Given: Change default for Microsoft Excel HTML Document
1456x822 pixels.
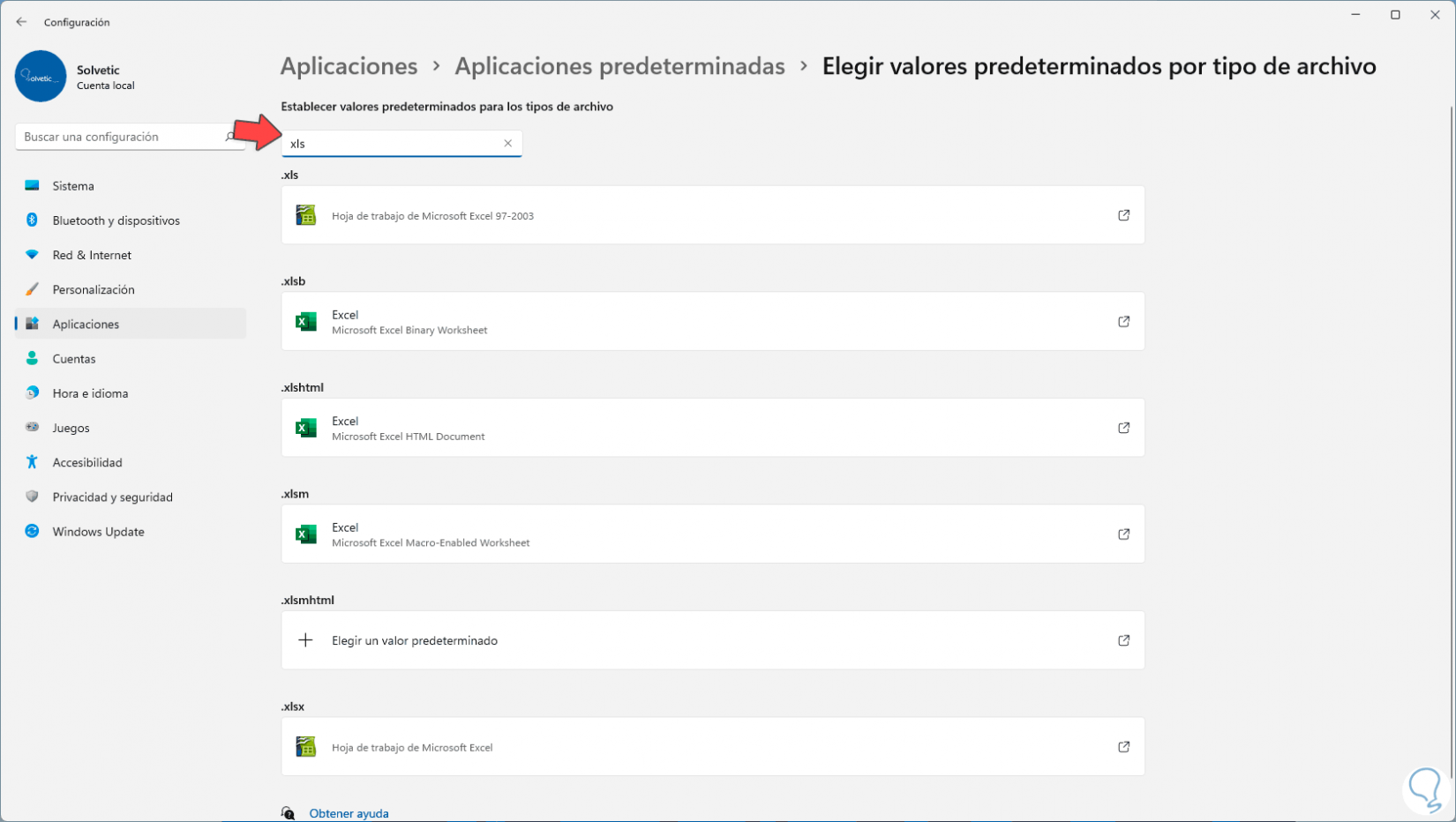Looking at the screenshot, I should tap(713, 428).
